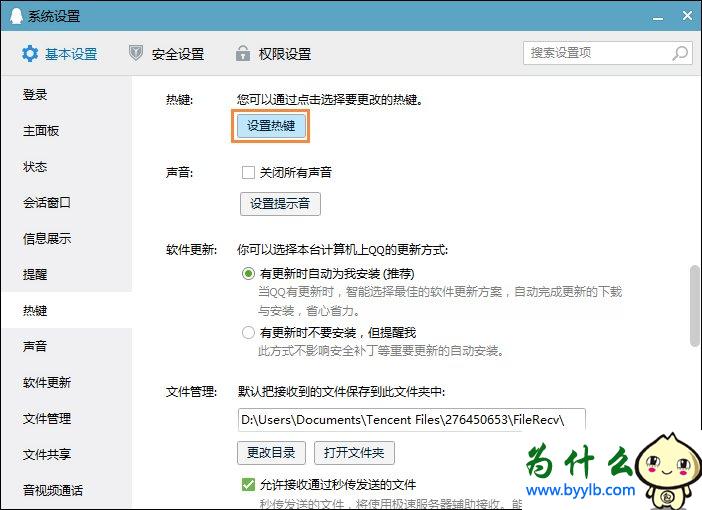Click the lock icon of 权限设置
The width and height of the screenshot is (702, 510).
[x=243, y=53]
